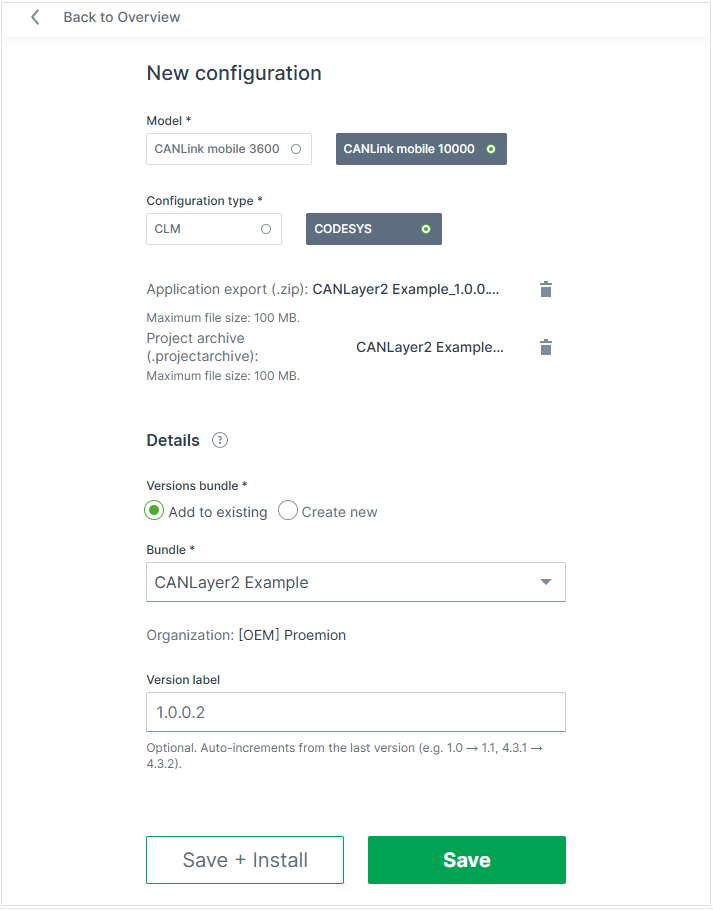The image size is (713, 910).
Task: Click the CANLayer2 Example_1.0.0 zip filename
Action: point(406,289)
